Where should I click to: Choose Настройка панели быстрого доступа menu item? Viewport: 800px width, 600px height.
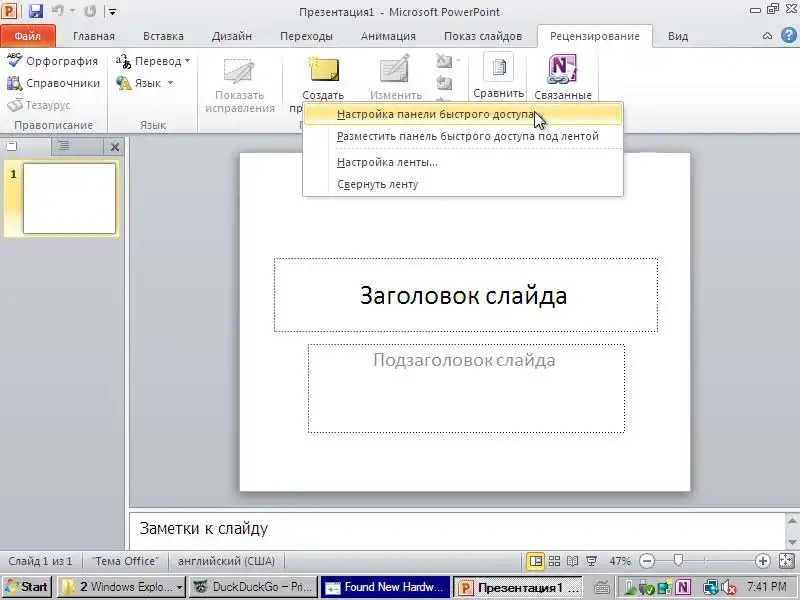pyautogui.click(x=463, y=114)
